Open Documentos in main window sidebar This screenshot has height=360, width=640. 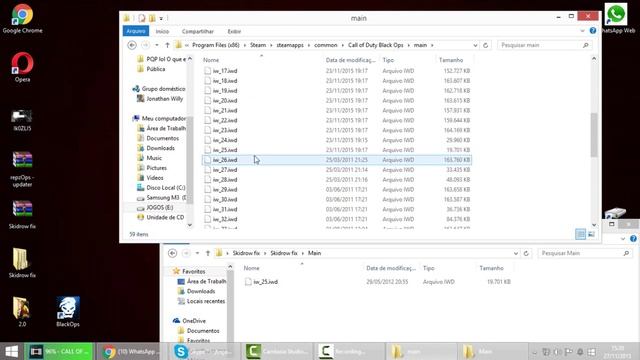[162, 138]
